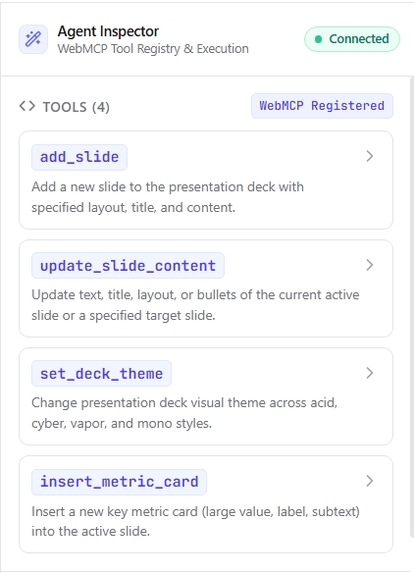Click description 'Update text, title, layout, or bullets'

coord(195,305)
